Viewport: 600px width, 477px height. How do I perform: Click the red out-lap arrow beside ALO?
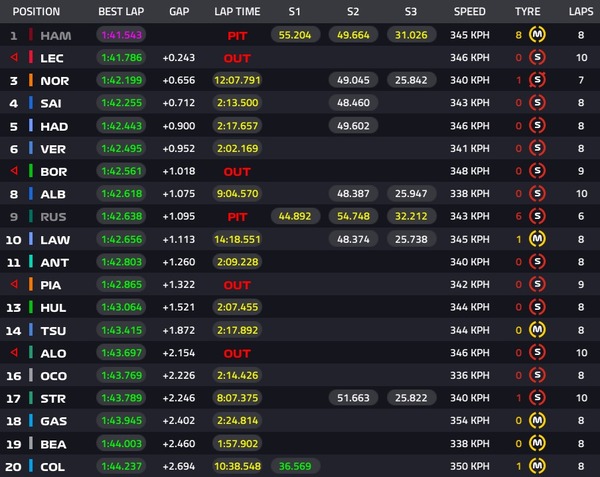pos(14,352)
